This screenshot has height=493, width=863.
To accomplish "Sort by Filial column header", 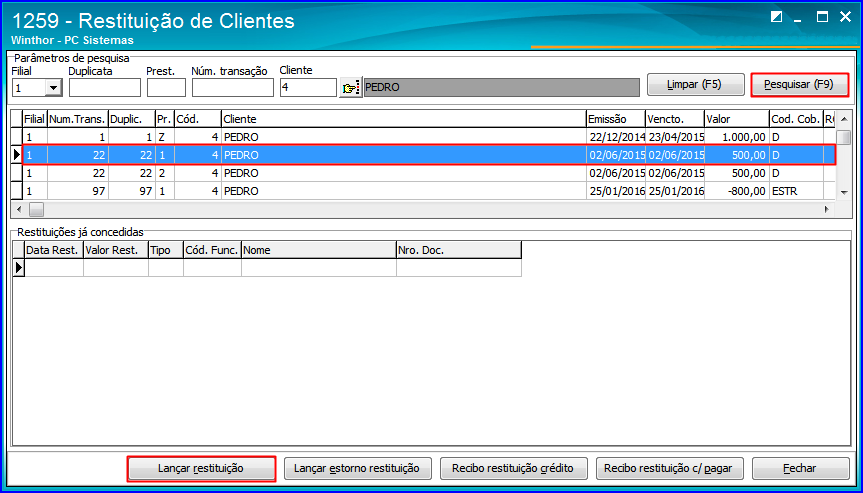I will (x=34, y=119).
